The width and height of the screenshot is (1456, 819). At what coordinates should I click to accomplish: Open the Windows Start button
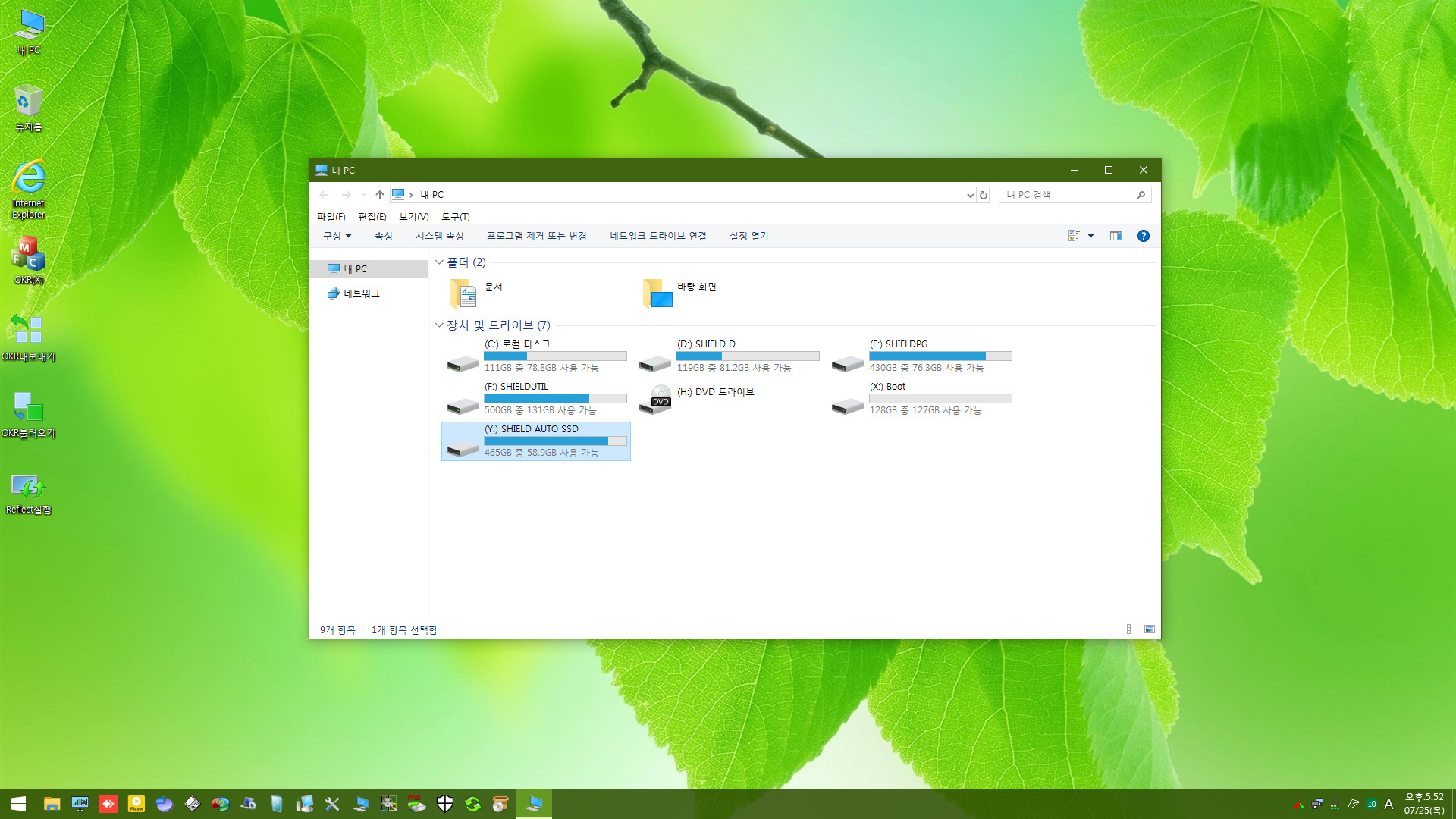[18, 804]
